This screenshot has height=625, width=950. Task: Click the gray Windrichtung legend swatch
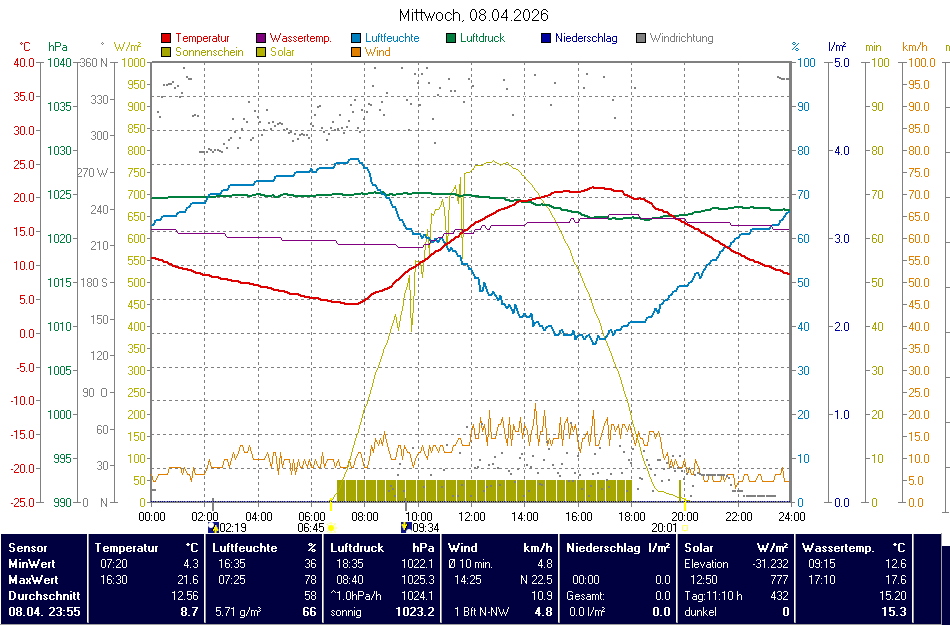click(641, 39)
